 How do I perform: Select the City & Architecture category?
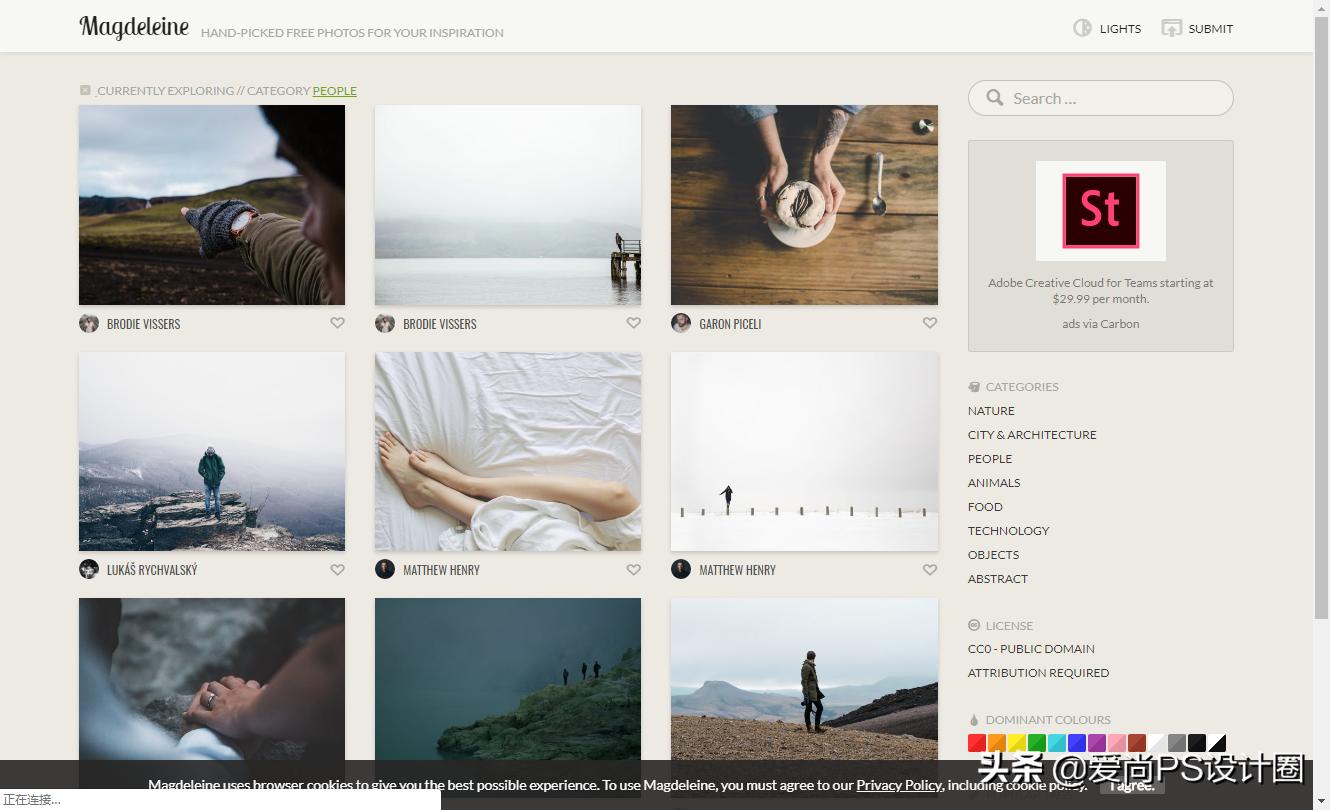(x=1032, y=435)
